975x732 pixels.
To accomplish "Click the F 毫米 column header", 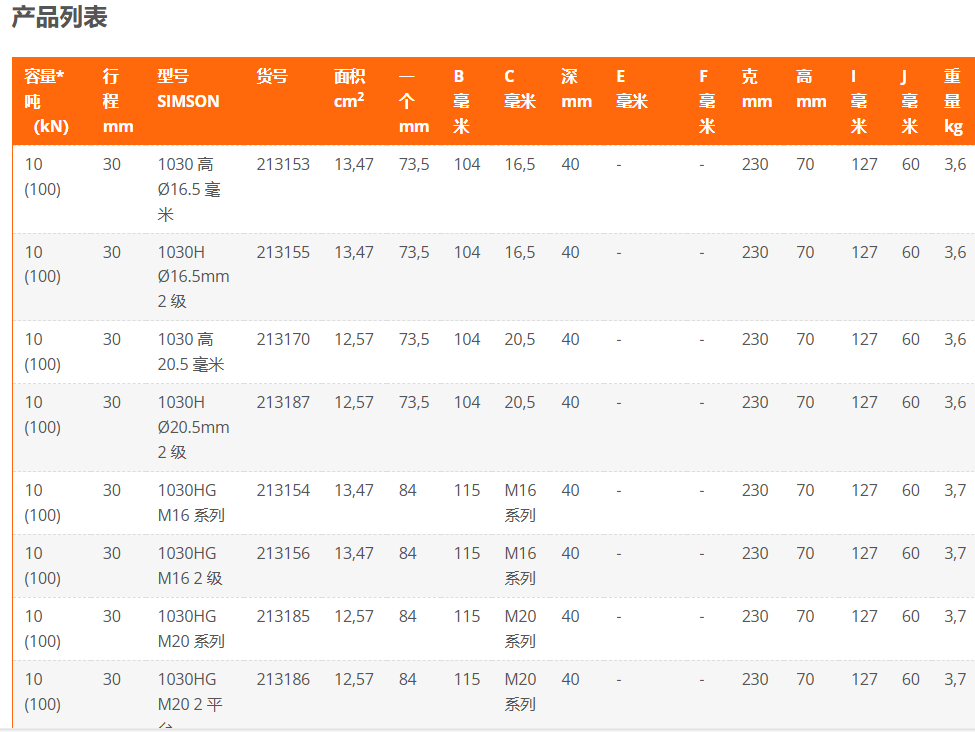I will pos(707,101).
